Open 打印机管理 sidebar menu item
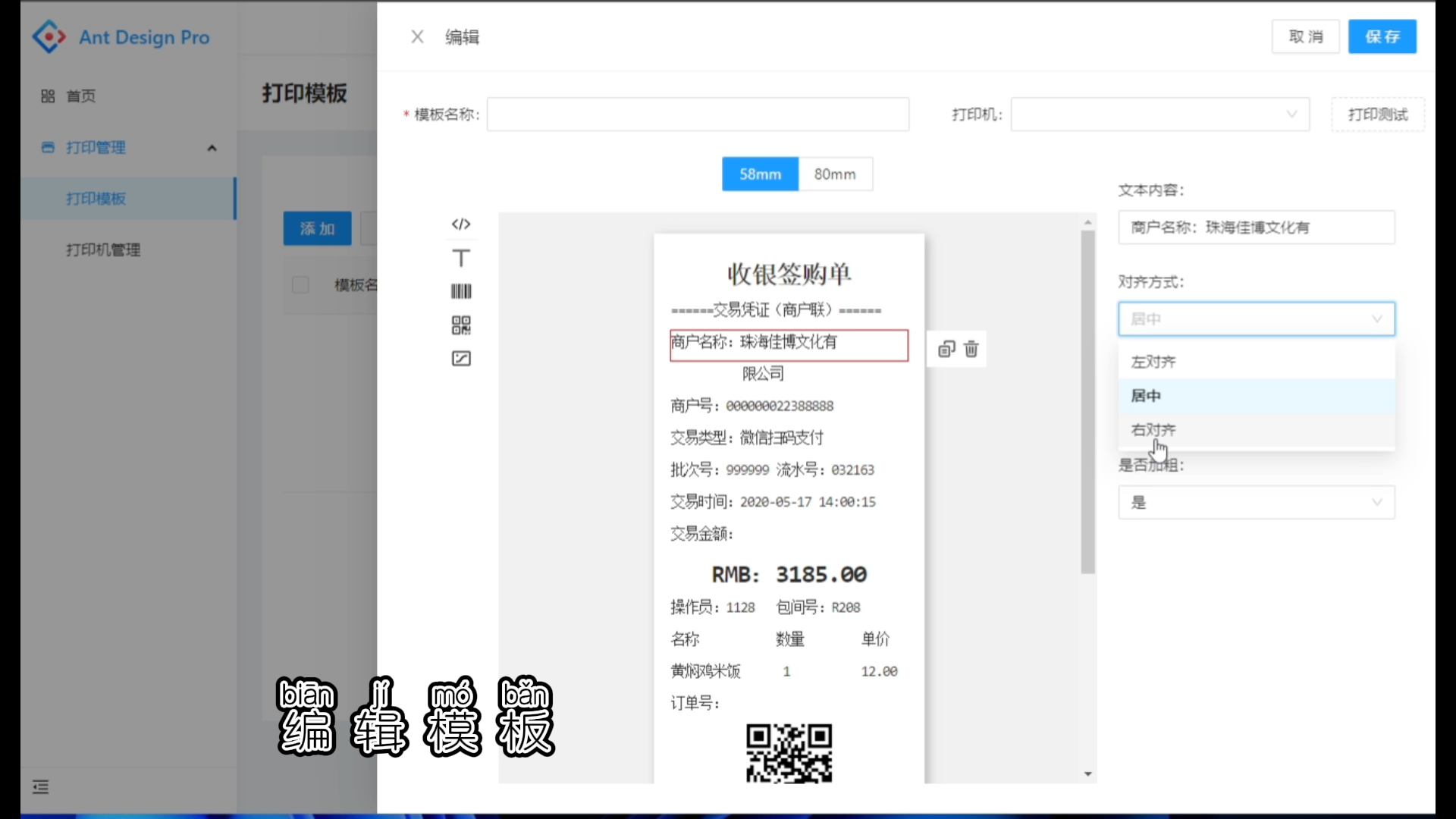This screenshot has width=1456, height=819. click(103, 249)
